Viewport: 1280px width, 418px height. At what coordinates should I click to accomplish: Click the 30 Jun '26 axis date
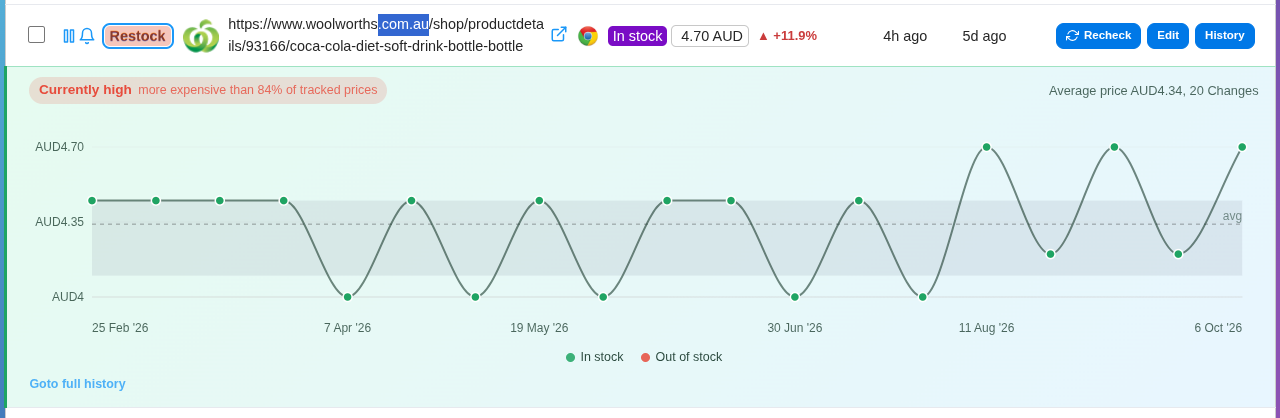pyautogui.click(x=795, y=328)
